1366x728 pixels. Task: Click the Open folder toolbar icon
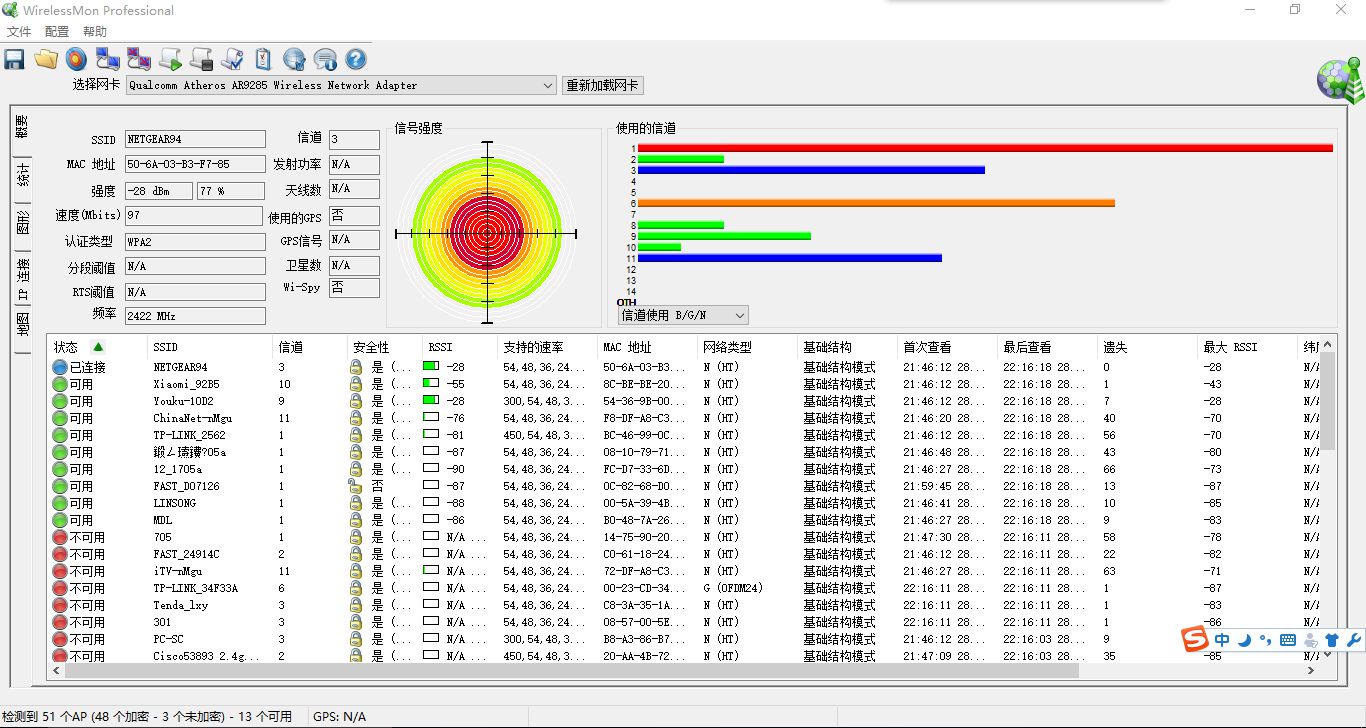pyautogui.click(x=45, y=60)
